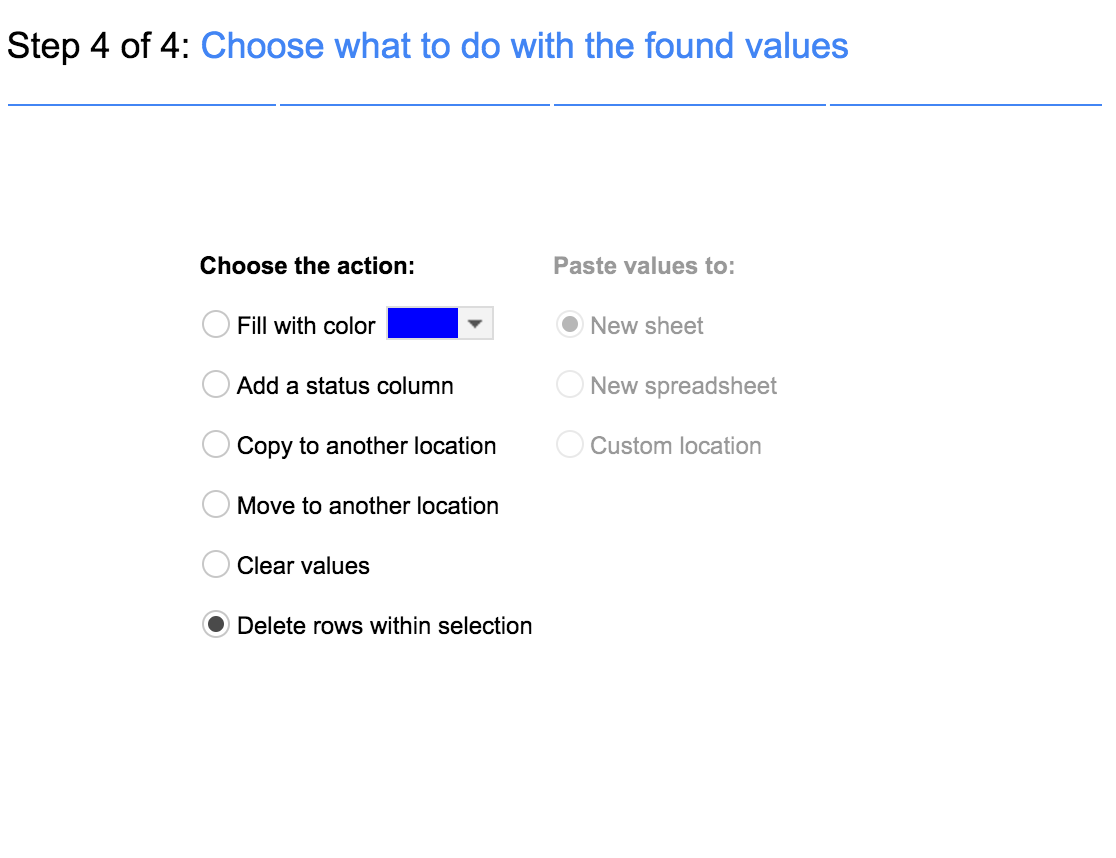This screenshot has width=1116, height=858.
Task: Choose New sheet as paste destination
Action: click(570, 325)
